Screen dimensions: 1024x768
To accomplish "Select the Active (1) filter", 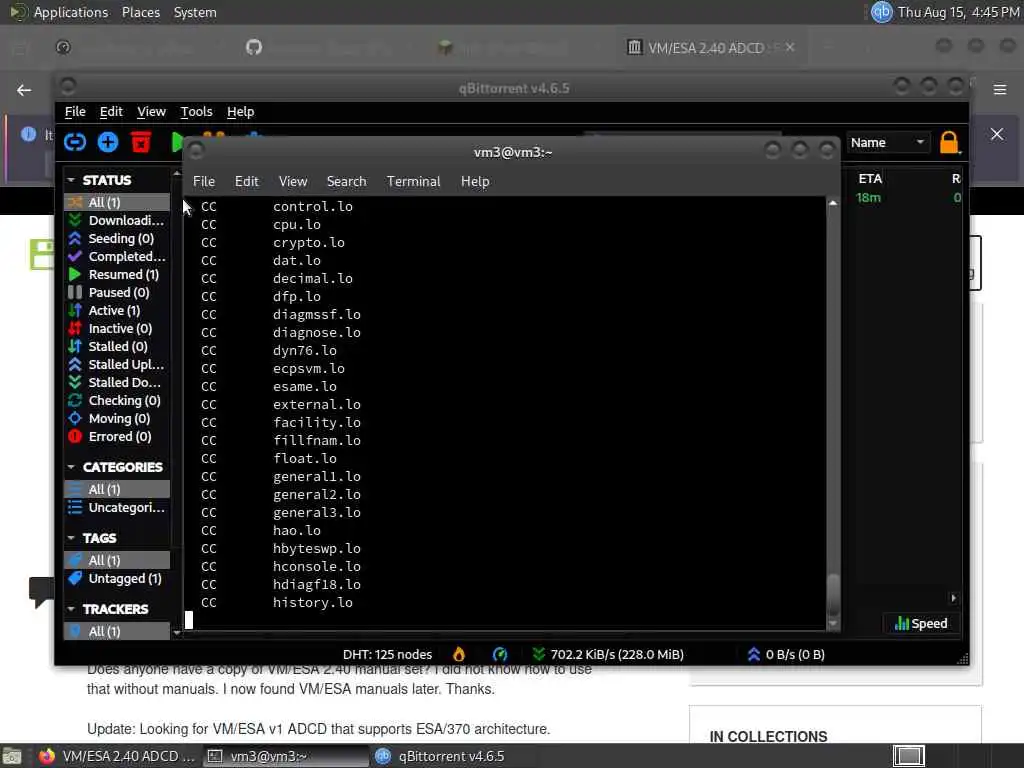I will 118,310.
